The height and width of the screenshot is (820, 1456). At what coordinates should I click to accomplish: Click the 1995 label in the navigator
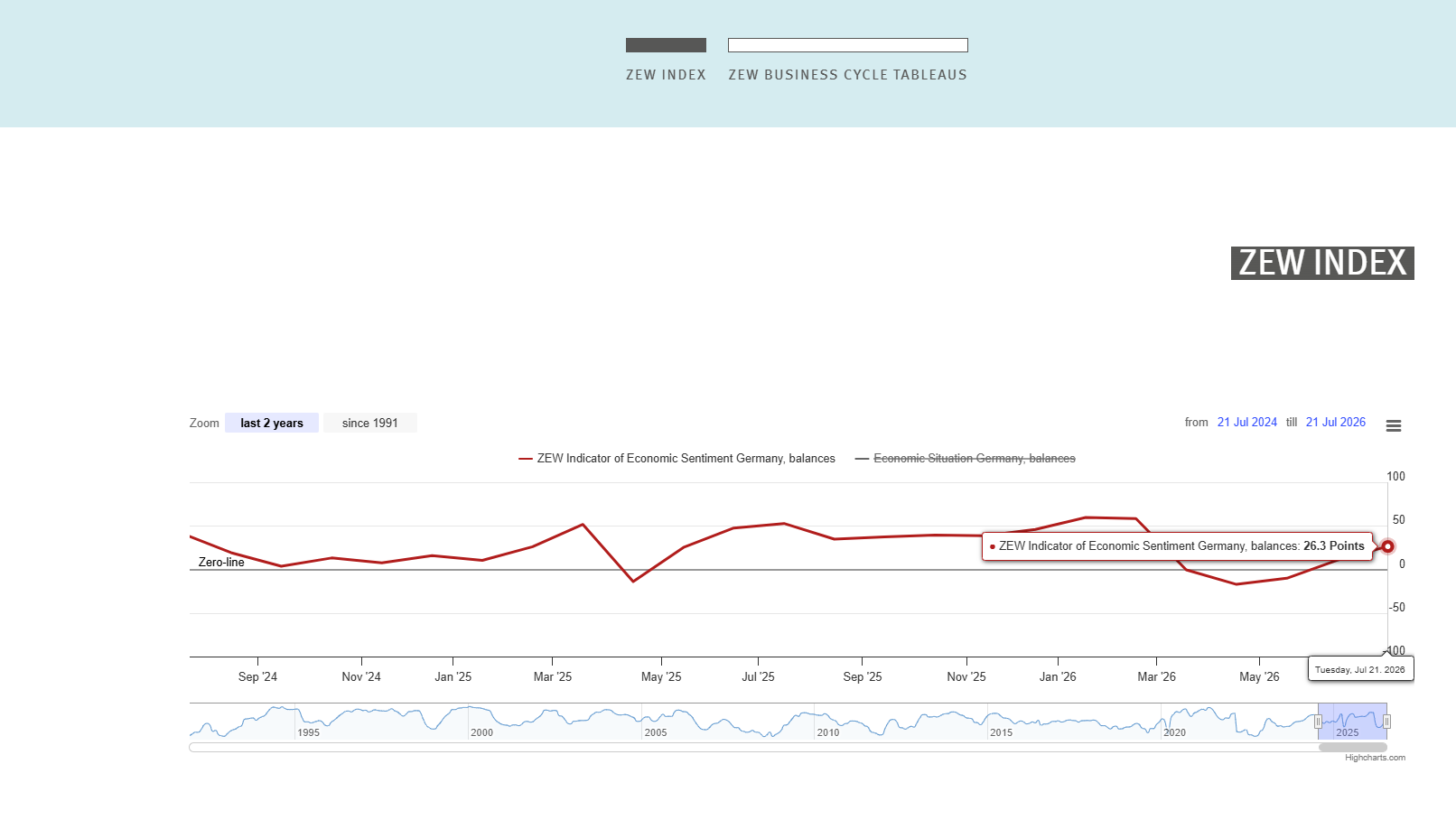pos(309,732)
